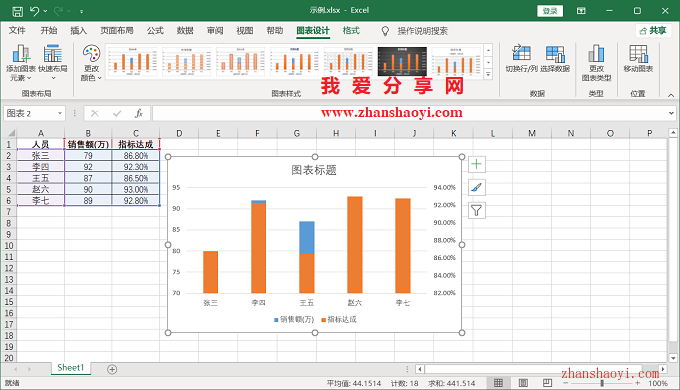
Task: Click the Chart Styles brush button
Action: 476,187
